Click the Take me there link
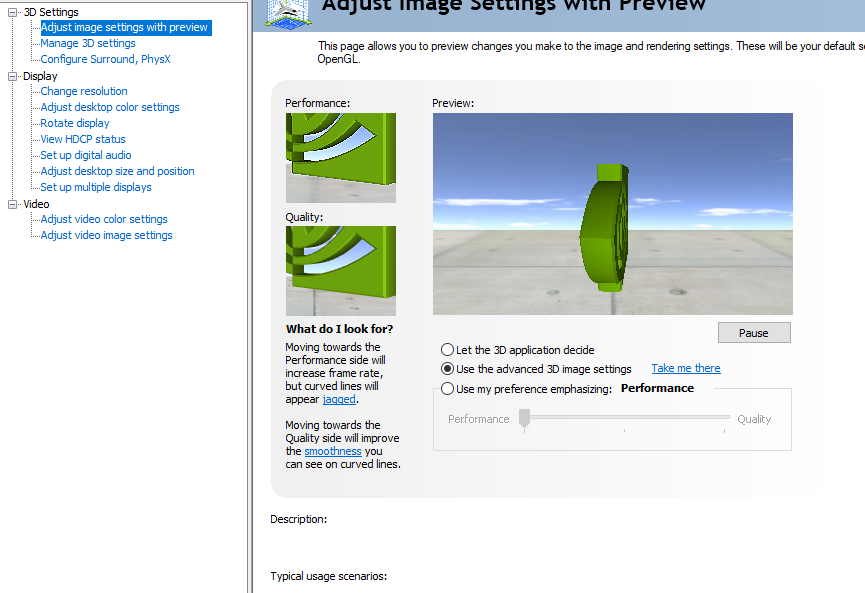This screenshot has width=865, height=593. (x=686, y=368)
